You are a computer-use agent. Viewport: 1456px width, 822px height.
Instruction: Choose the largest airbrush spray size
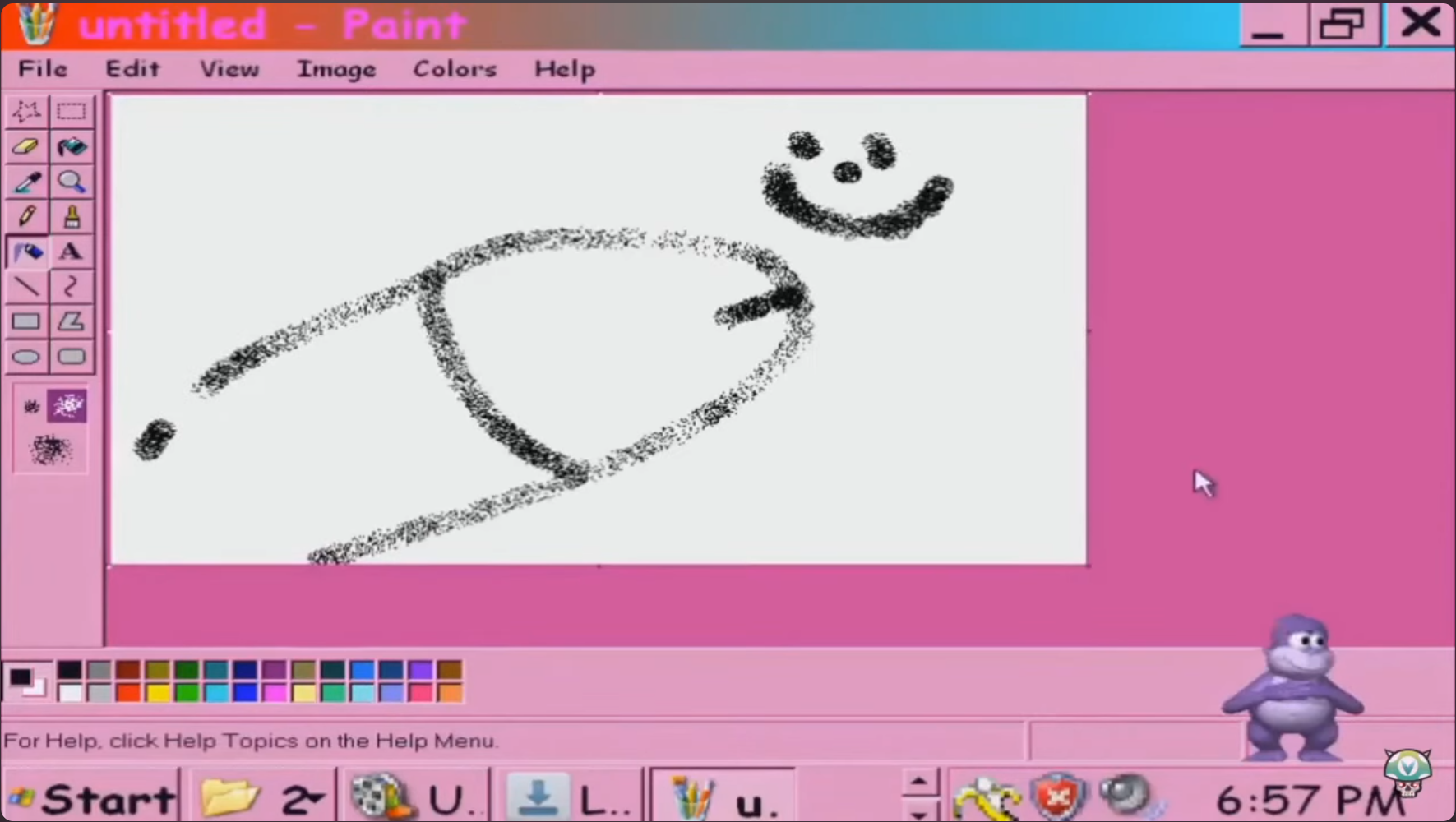(50, 450)
